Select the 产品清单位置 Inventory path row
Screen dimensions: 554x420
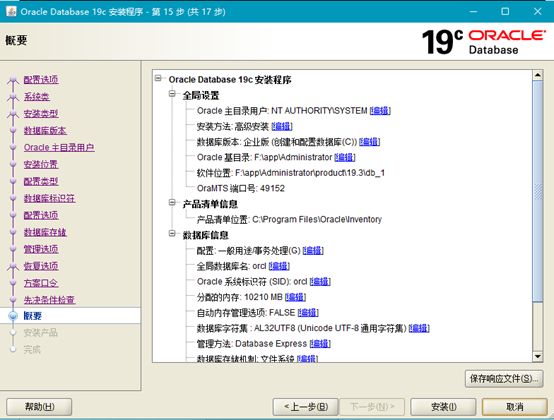[x=289, y=220]
